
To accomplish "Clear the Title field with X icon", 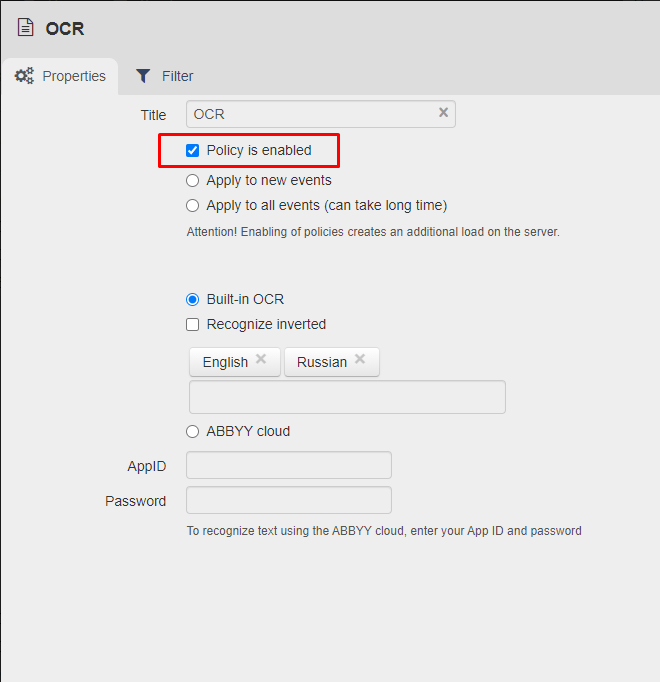I will [443, 113].
